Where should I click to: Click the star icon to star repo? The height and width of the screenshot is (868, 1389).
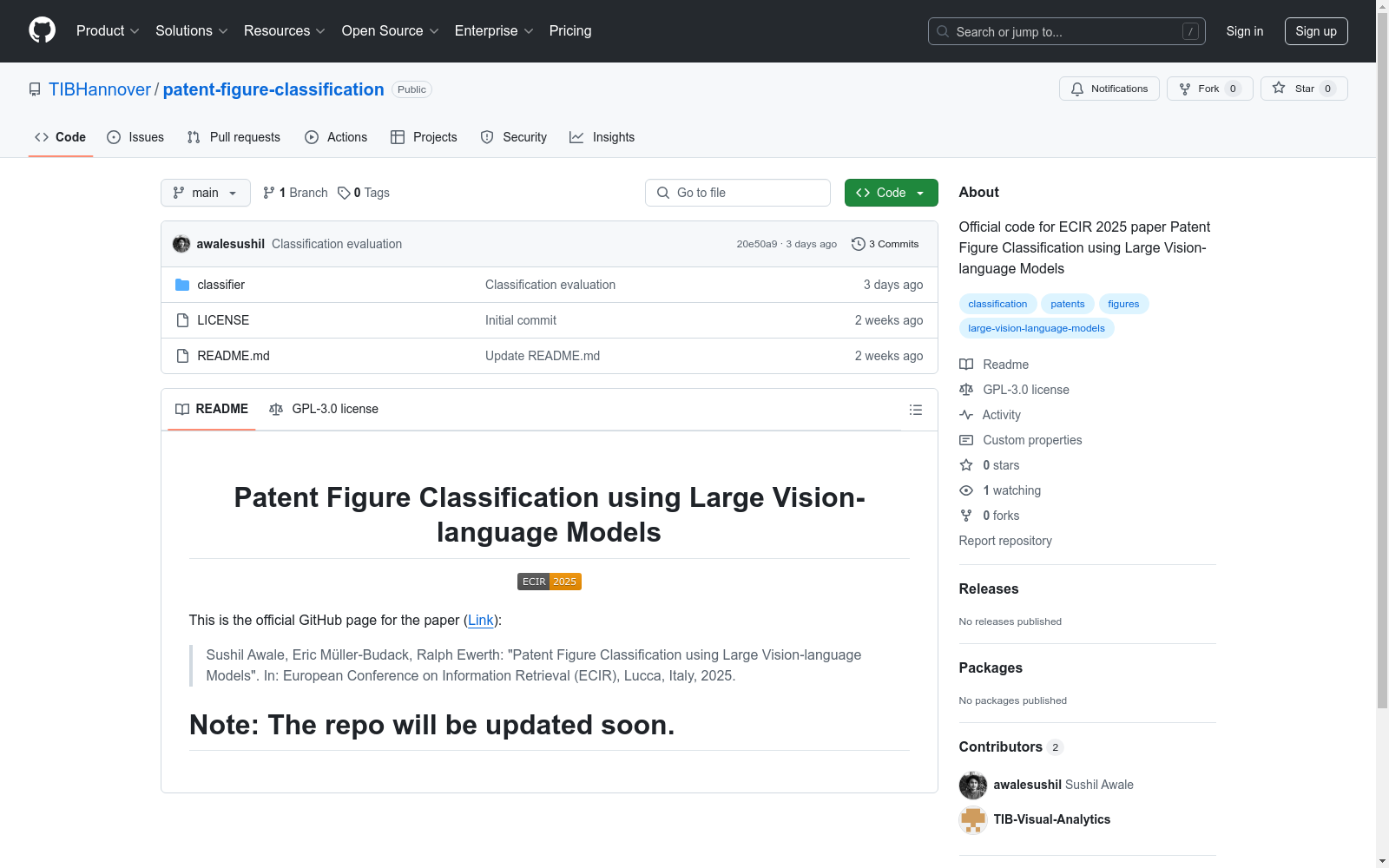(1279, 88)
